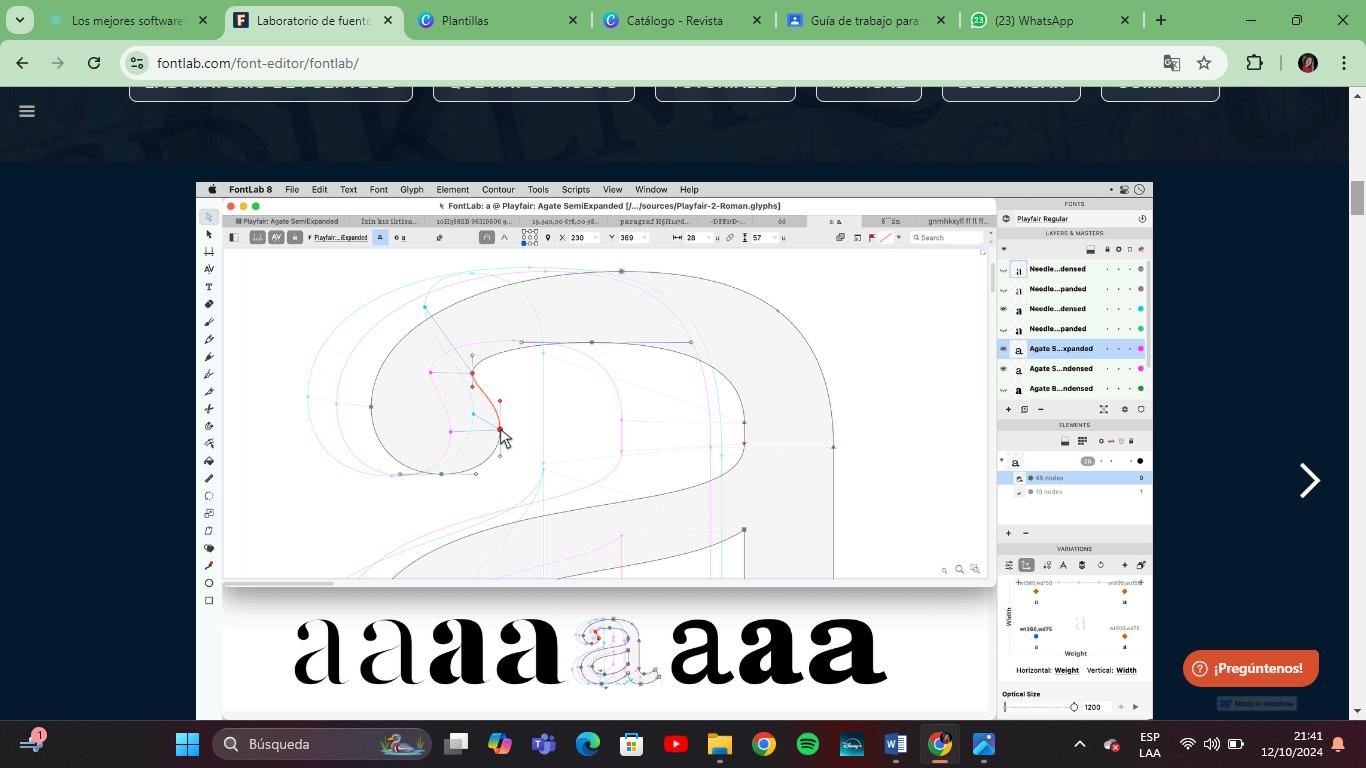Open the Chrome tab search dropdown
This screenshot has width=1366, height=768.
coord(20,20)
